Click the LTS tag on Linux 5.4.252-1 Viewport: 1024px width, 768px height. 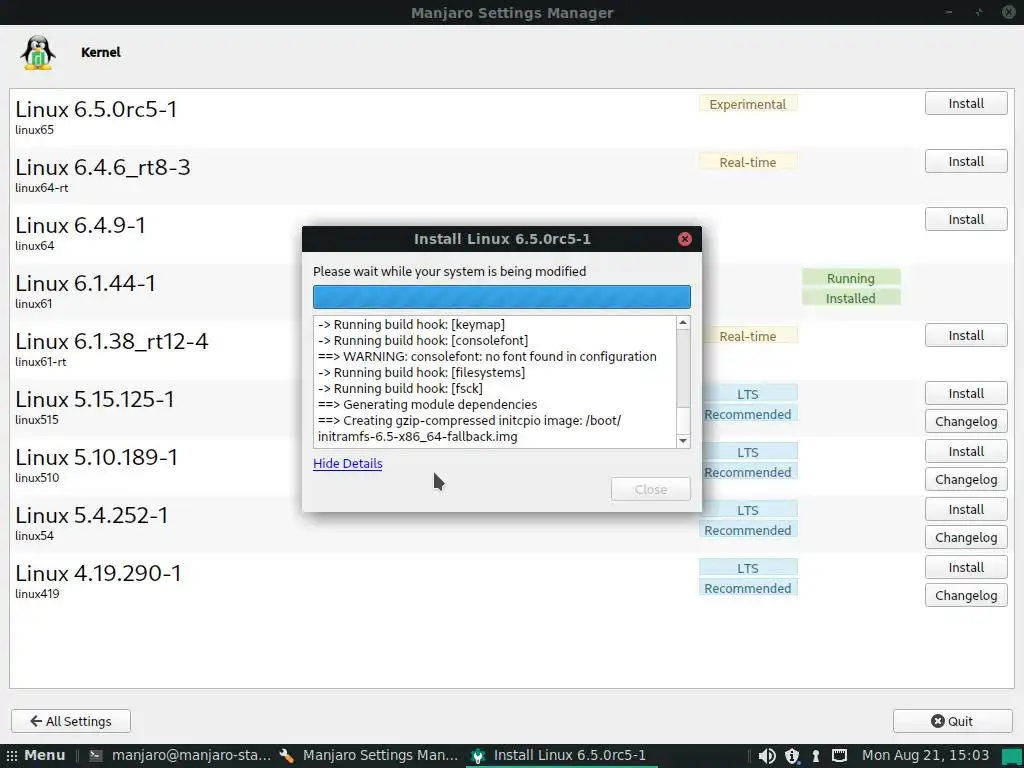pos(748,511)
